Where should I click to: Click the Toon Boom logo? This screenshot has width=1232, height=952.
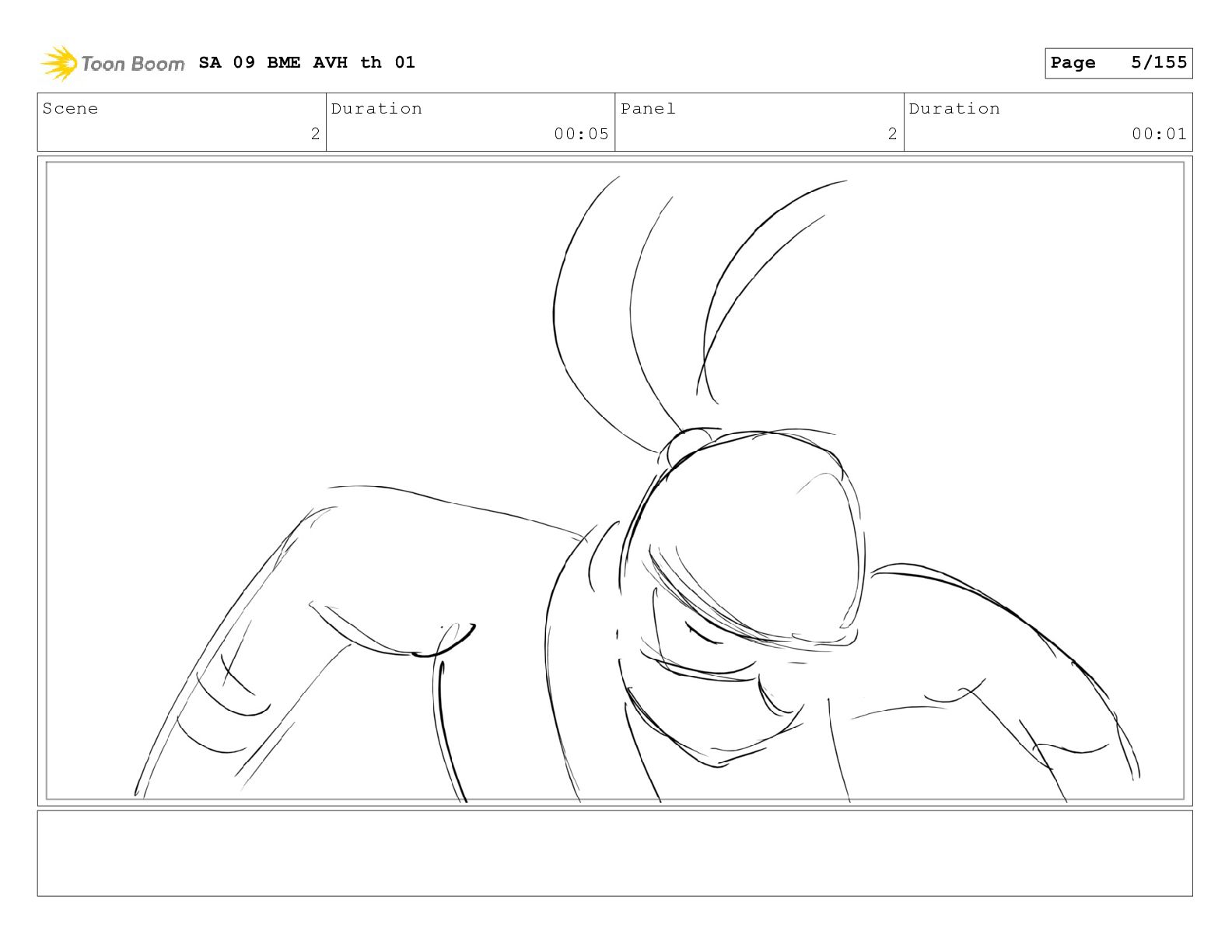[113, 63]
